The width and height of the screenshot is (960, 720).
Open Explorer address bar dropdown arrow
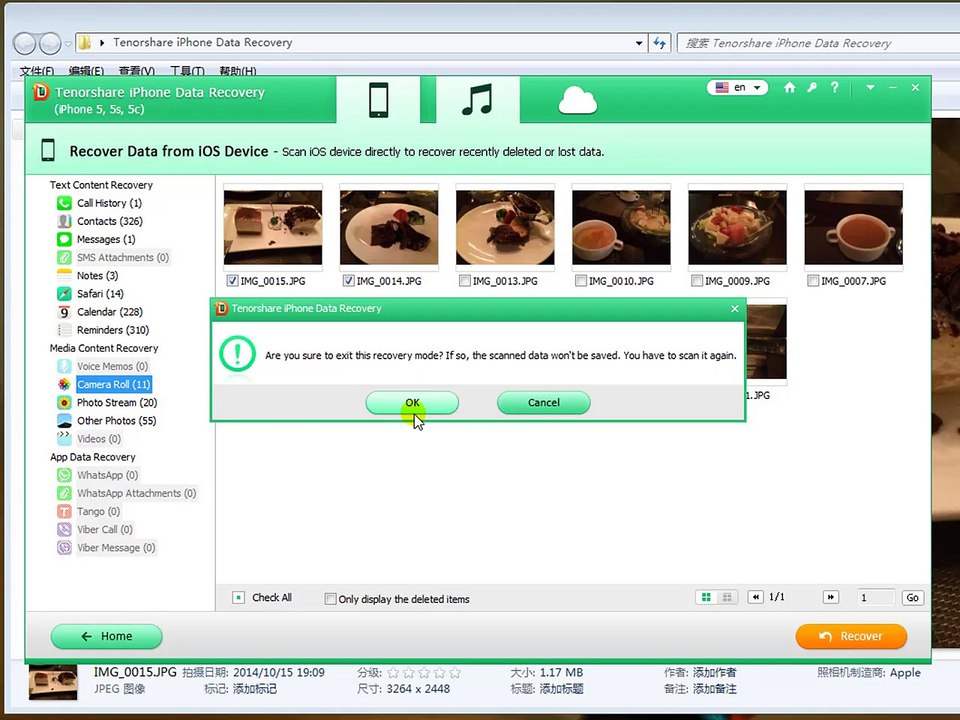pos(639,43)
